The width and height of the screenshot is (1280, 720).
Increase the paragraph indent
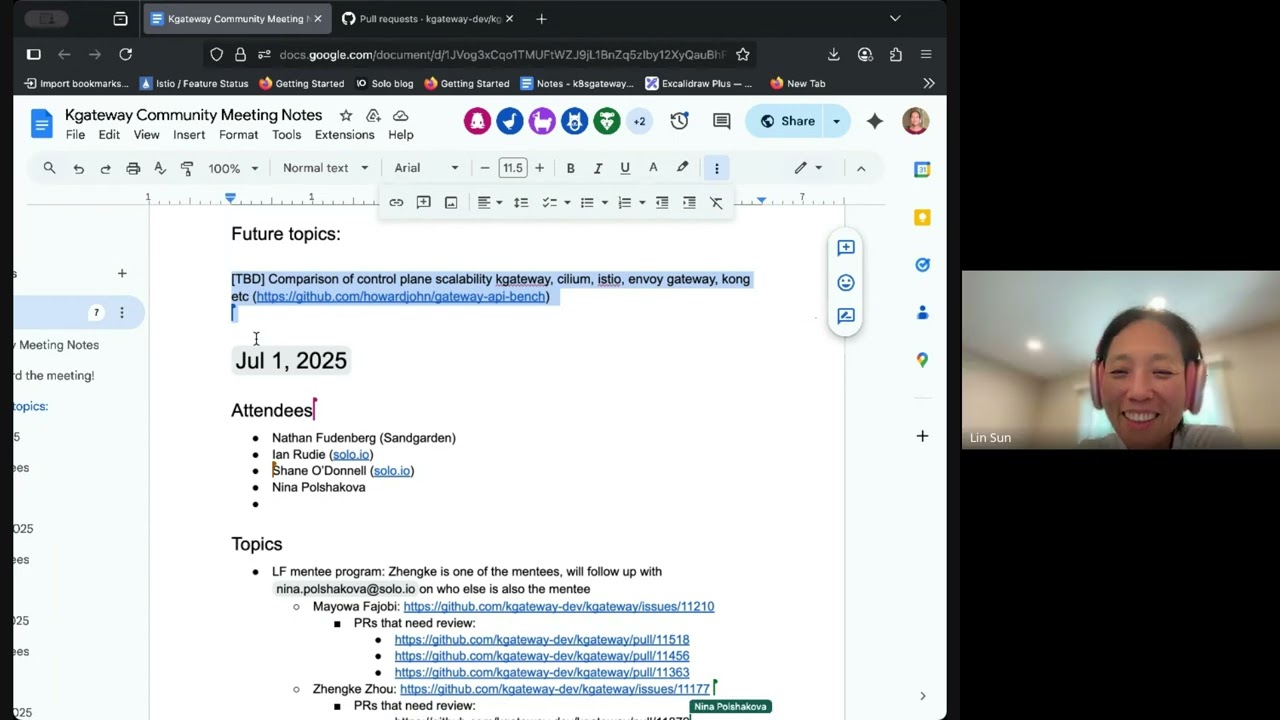tap(689, 202)
